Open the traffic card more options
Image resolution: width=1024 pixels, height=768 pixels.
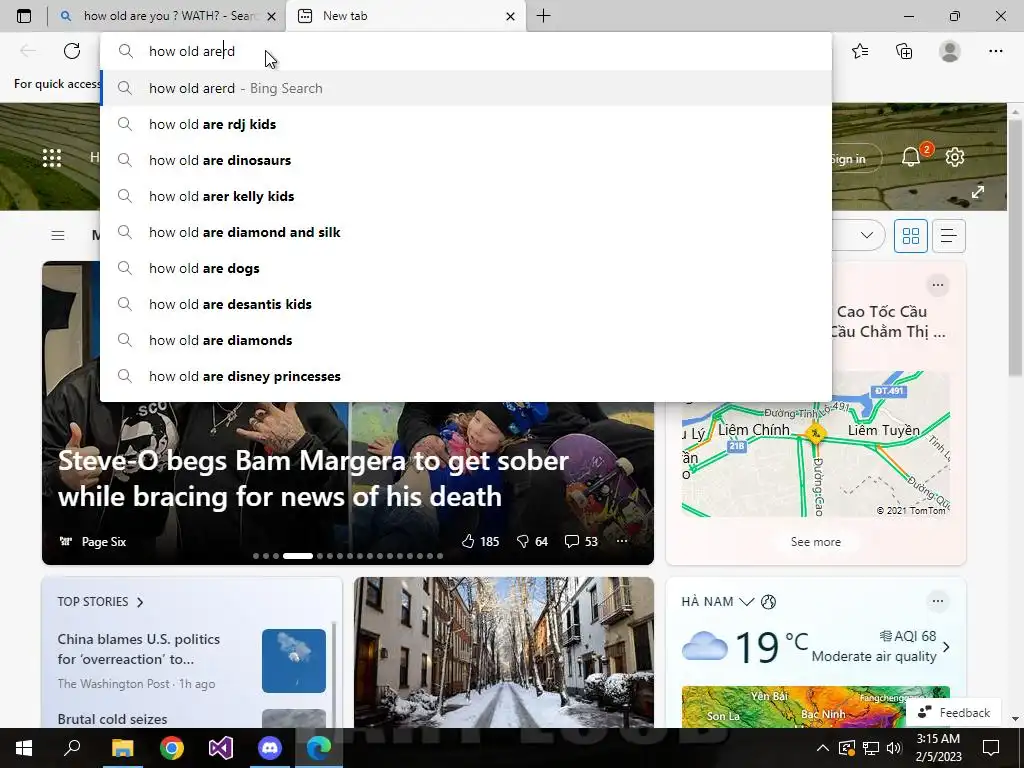click(x=938, y=285)
